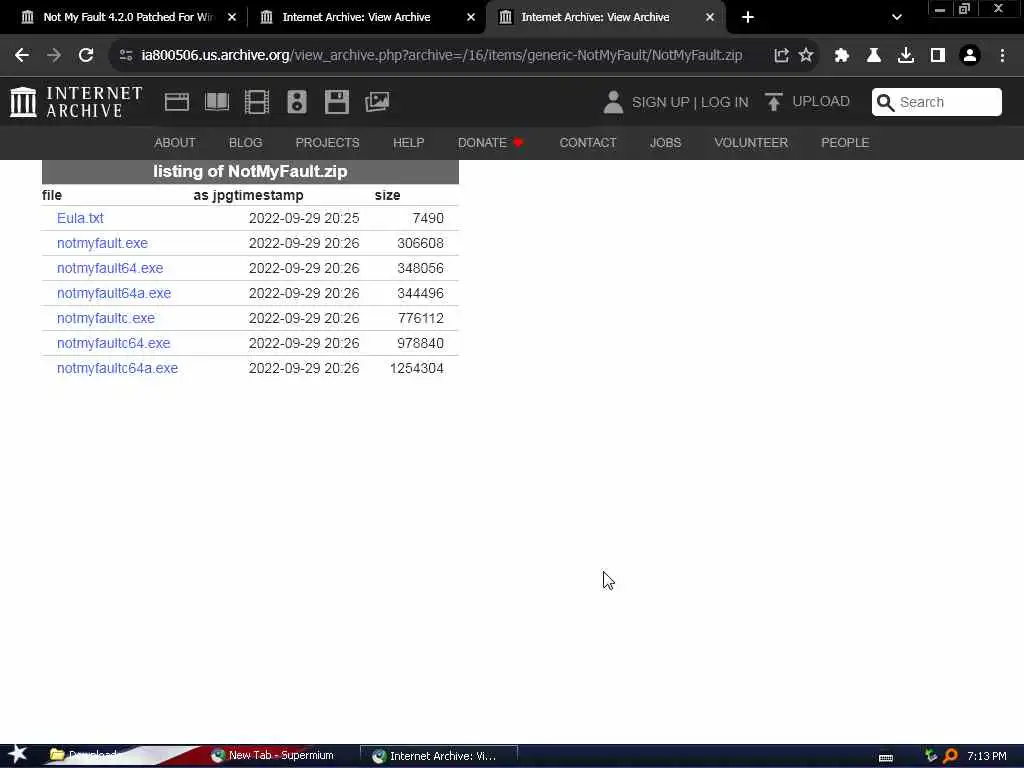The height and width of the screenshot is (768, 1024).
Task: Select the size value 1254304
Action: (x=417, y=368)
